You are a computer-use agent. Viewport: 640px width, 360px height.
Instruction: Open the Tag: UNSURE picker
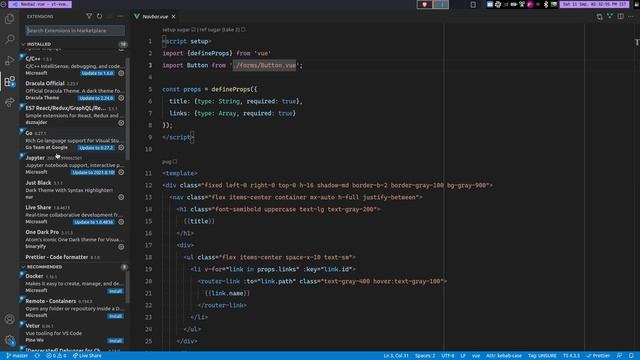point(542,356)
